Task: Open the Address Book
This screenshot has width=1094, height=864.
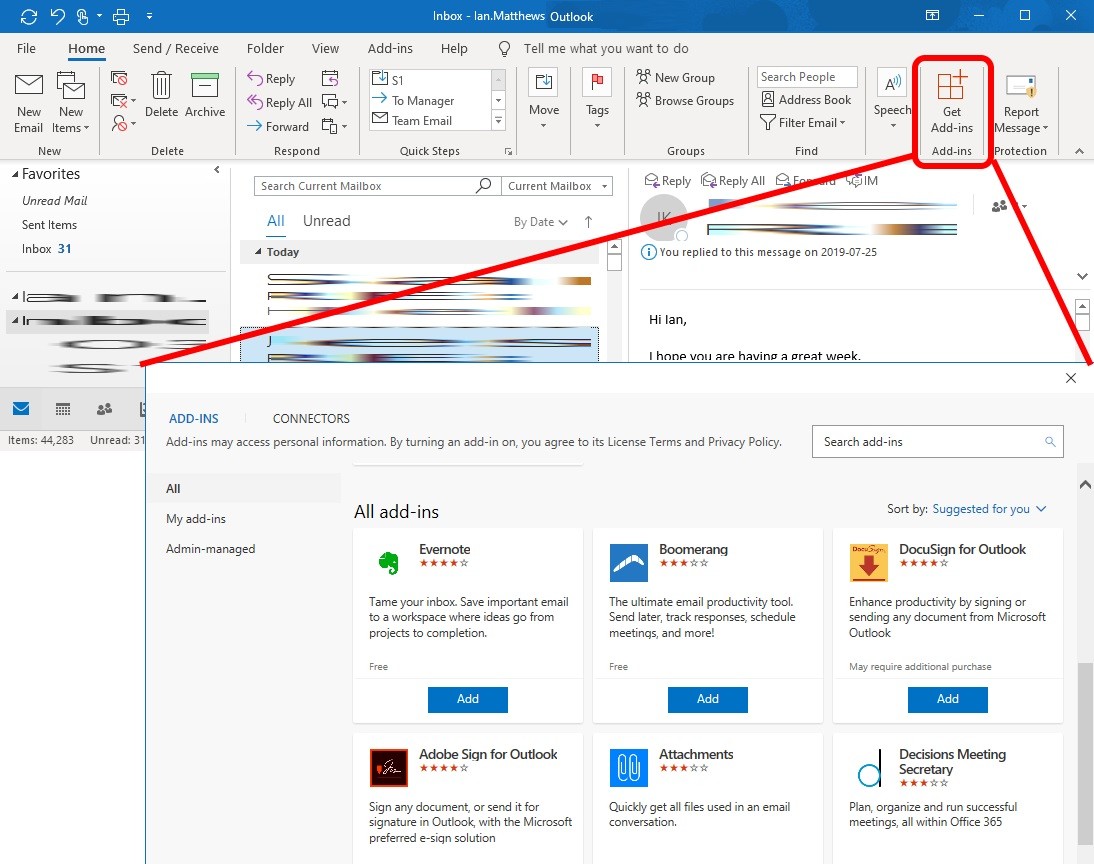Action: point(806,100)
